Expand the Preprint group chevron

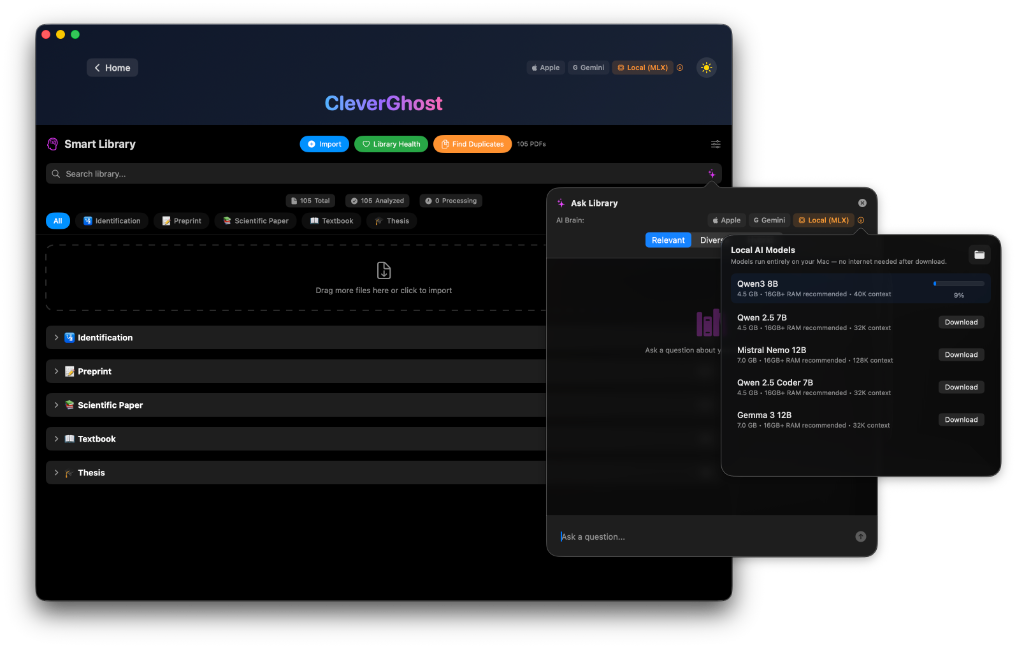pos(56,372)
